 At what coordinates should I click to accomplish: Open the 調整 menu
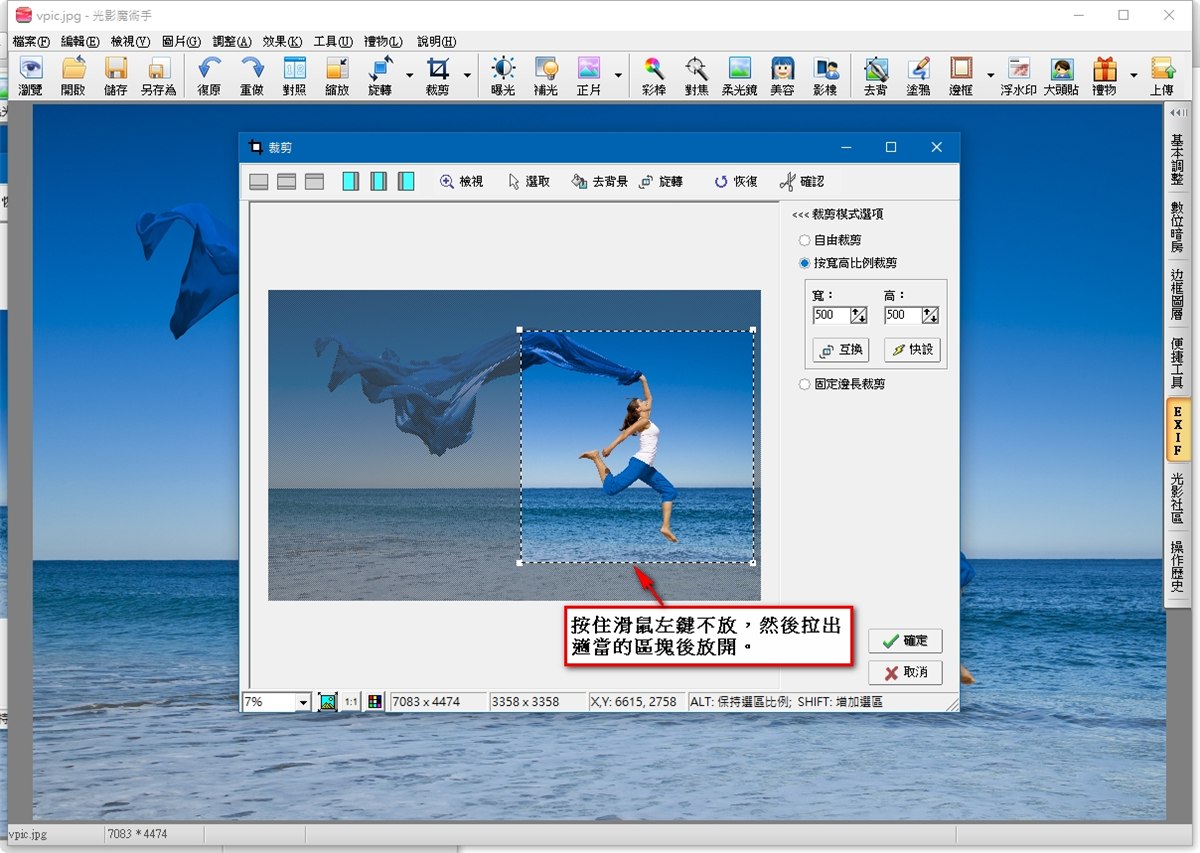pos(231,42)
